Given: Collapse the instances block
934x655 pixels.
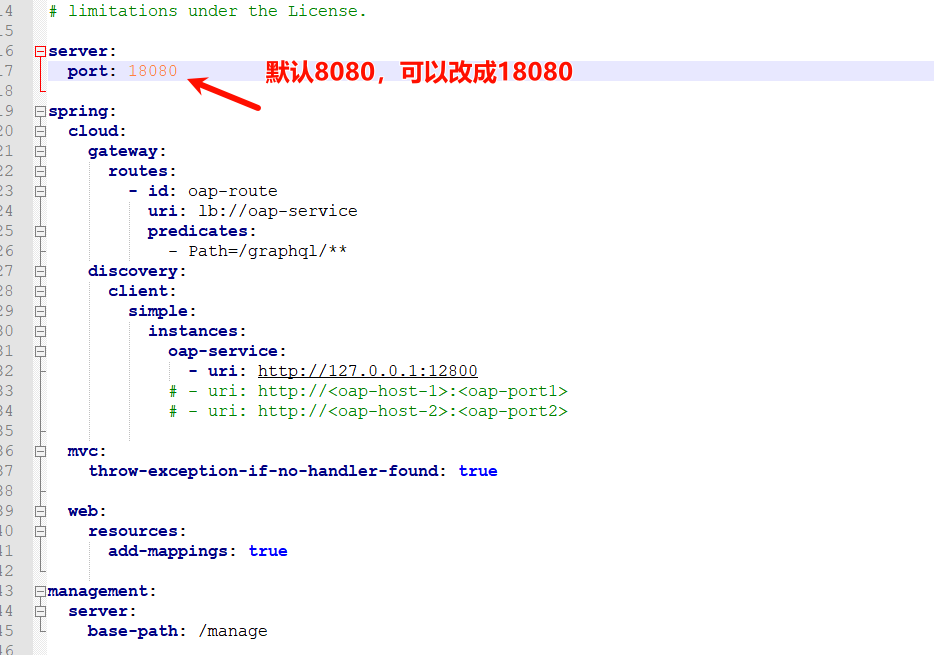Looking at the screenshot, I should pyautogui.click(x=40, y=331).
